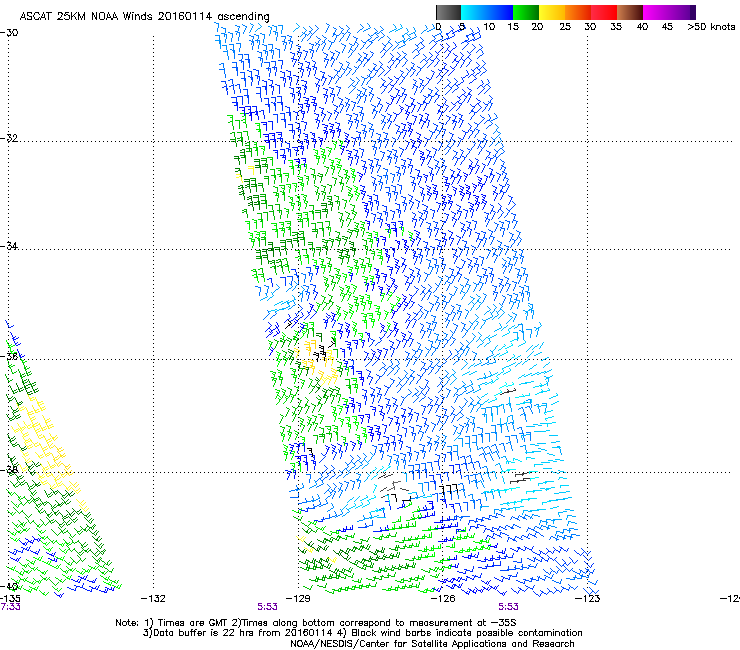
Task: Click the latitude label '-34'
Action: click(x=9, y=246)
